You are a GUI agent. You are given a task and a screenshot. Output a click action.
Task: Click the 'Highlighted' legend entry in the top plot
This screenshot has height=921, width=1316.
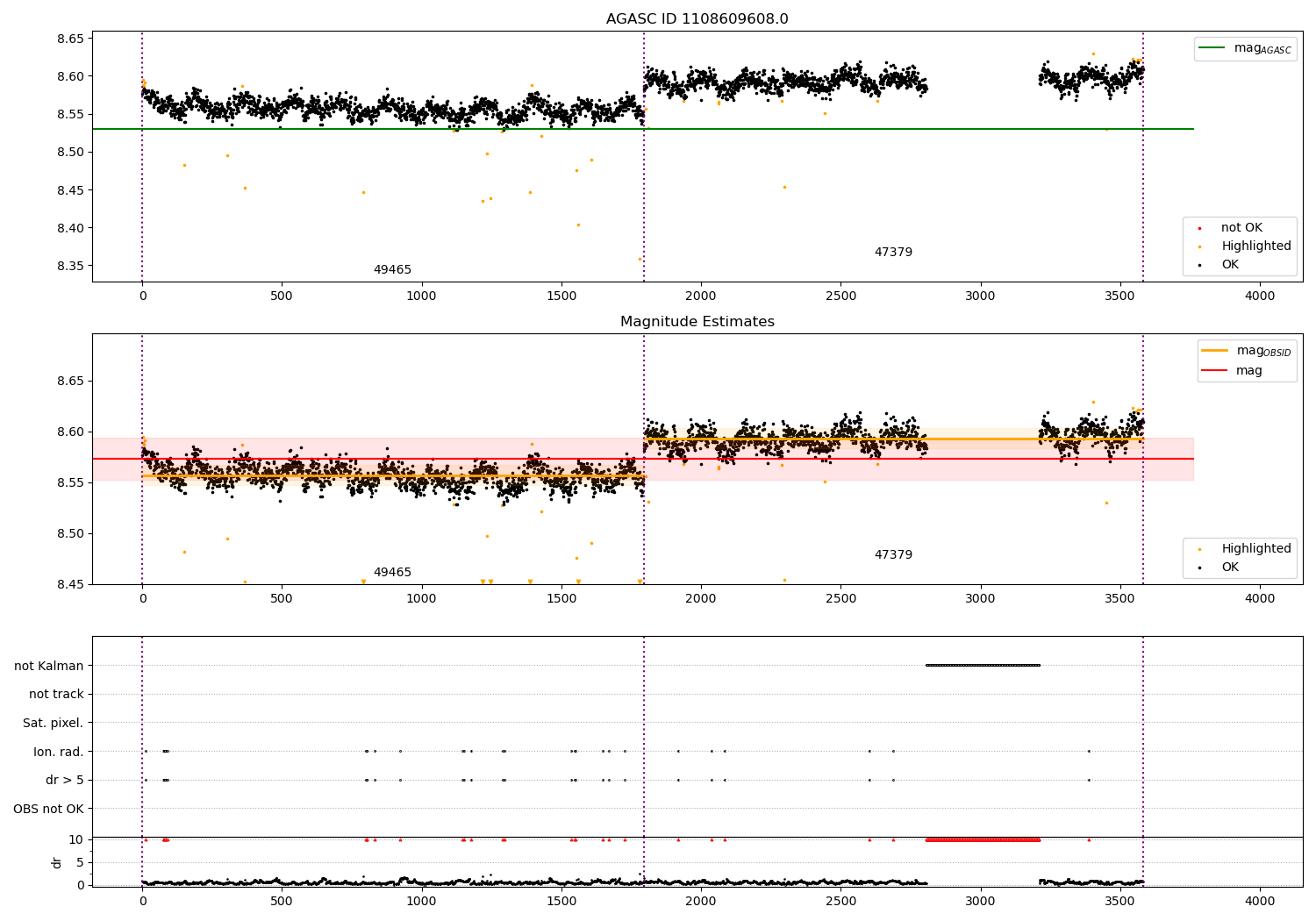pos(1255,246)
